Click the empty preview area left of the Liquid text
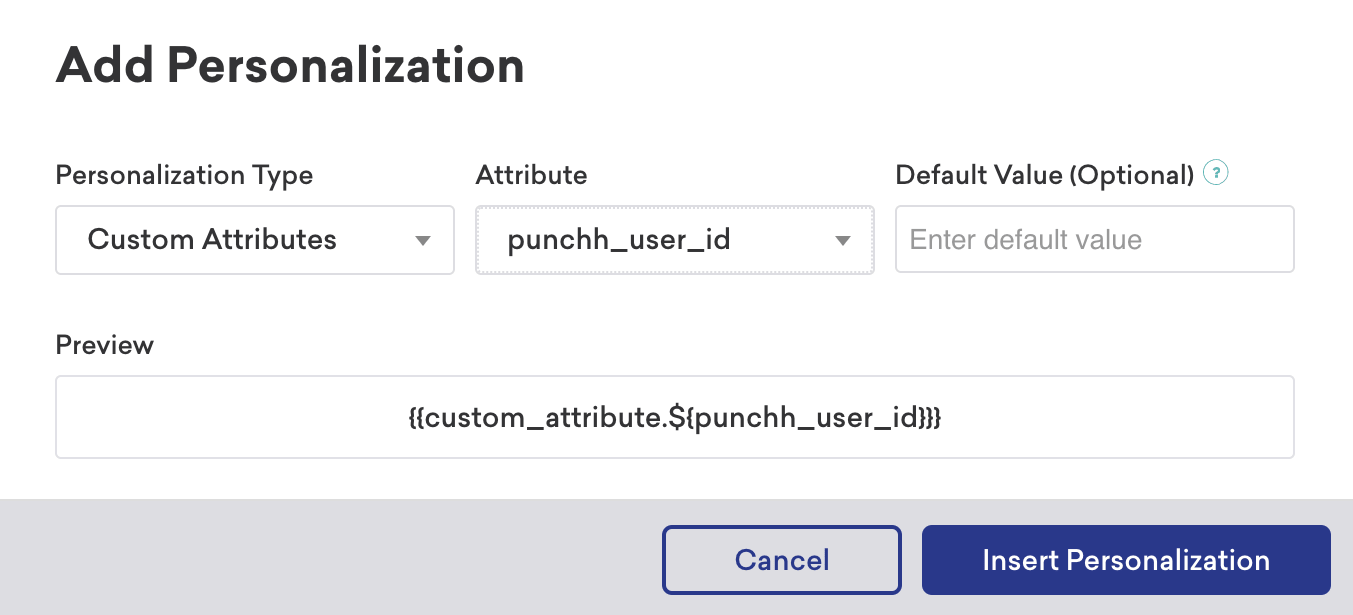 pyautogui.click(x=230, y=417)
